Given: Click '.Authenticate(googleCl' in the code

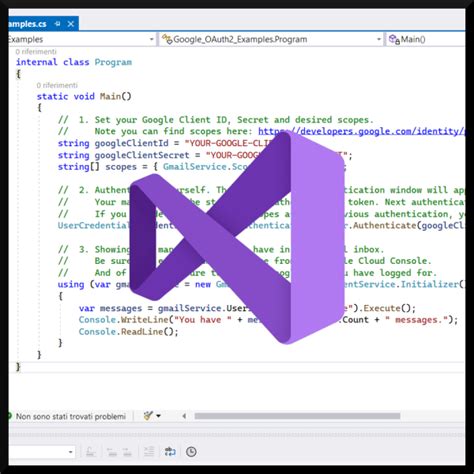Looking at the screenshot, I should point(408,226).
